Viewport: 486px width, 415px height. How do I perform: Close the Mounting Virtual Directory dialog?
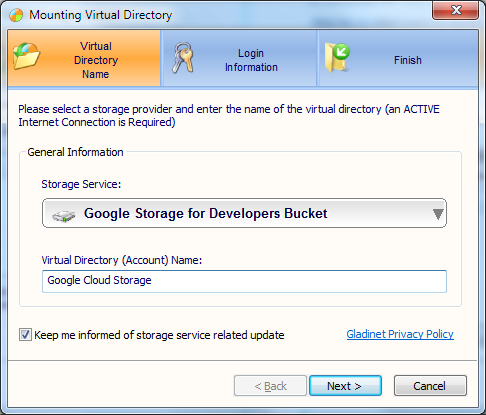tap(455, 10)
